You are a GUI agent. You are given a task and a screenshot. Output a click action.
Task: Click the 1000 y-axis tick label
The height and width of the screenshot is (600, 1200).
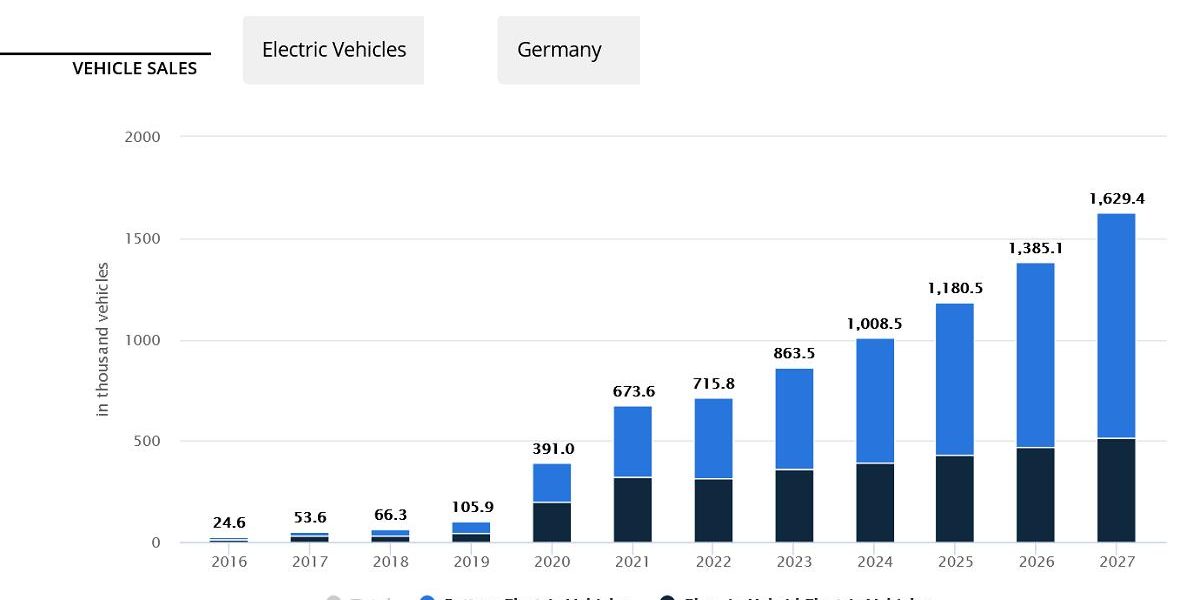click(142, 340)
